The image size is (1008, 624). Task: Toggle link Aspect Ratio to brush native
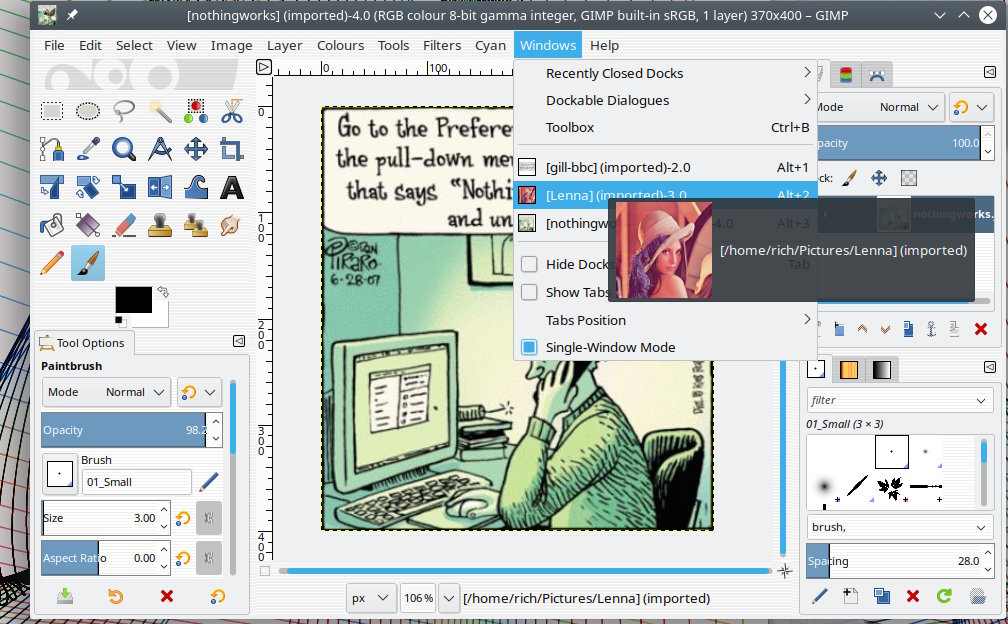pos(209,558)
